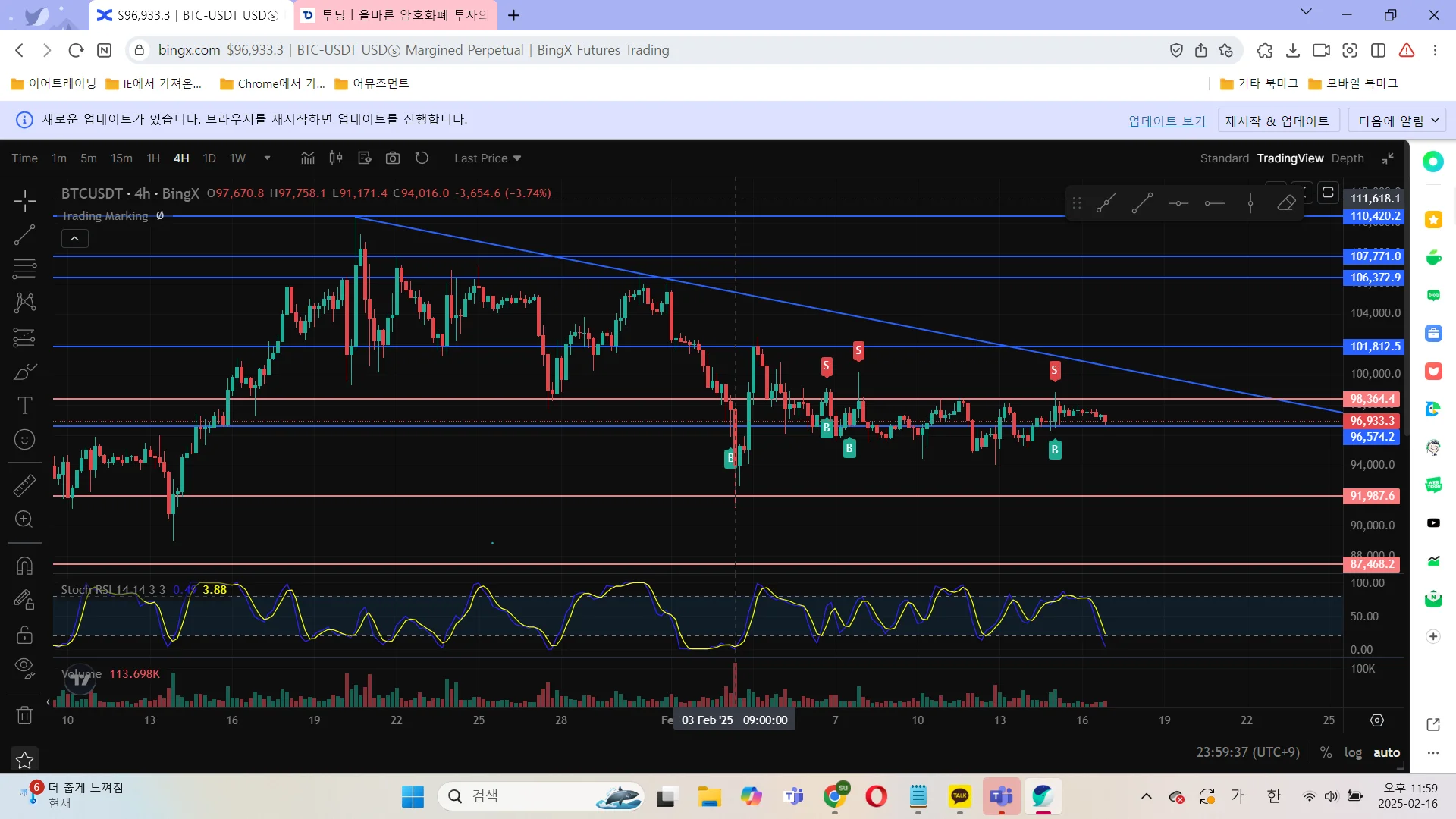Open the indicators button in the top toolbar
Viewport: 1456px width, 819px height.
tap(307, 158)
